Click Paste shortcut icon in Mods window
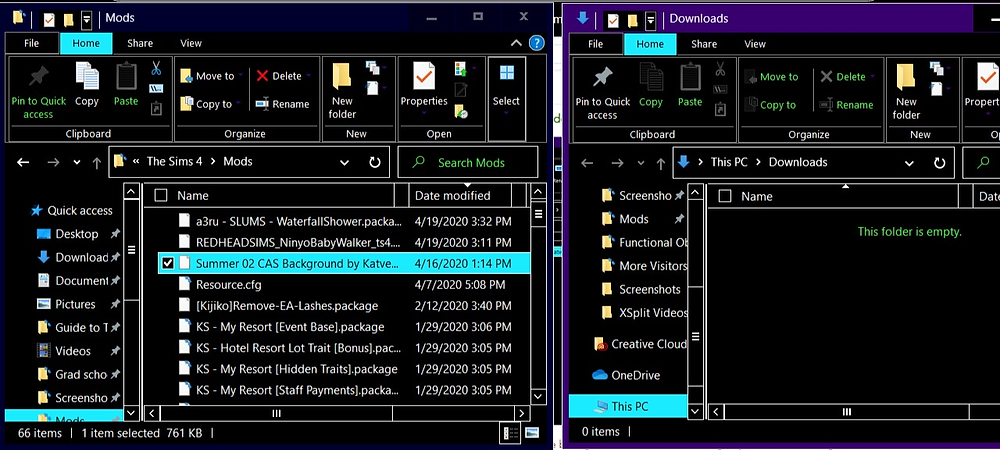 click(156, 109)
